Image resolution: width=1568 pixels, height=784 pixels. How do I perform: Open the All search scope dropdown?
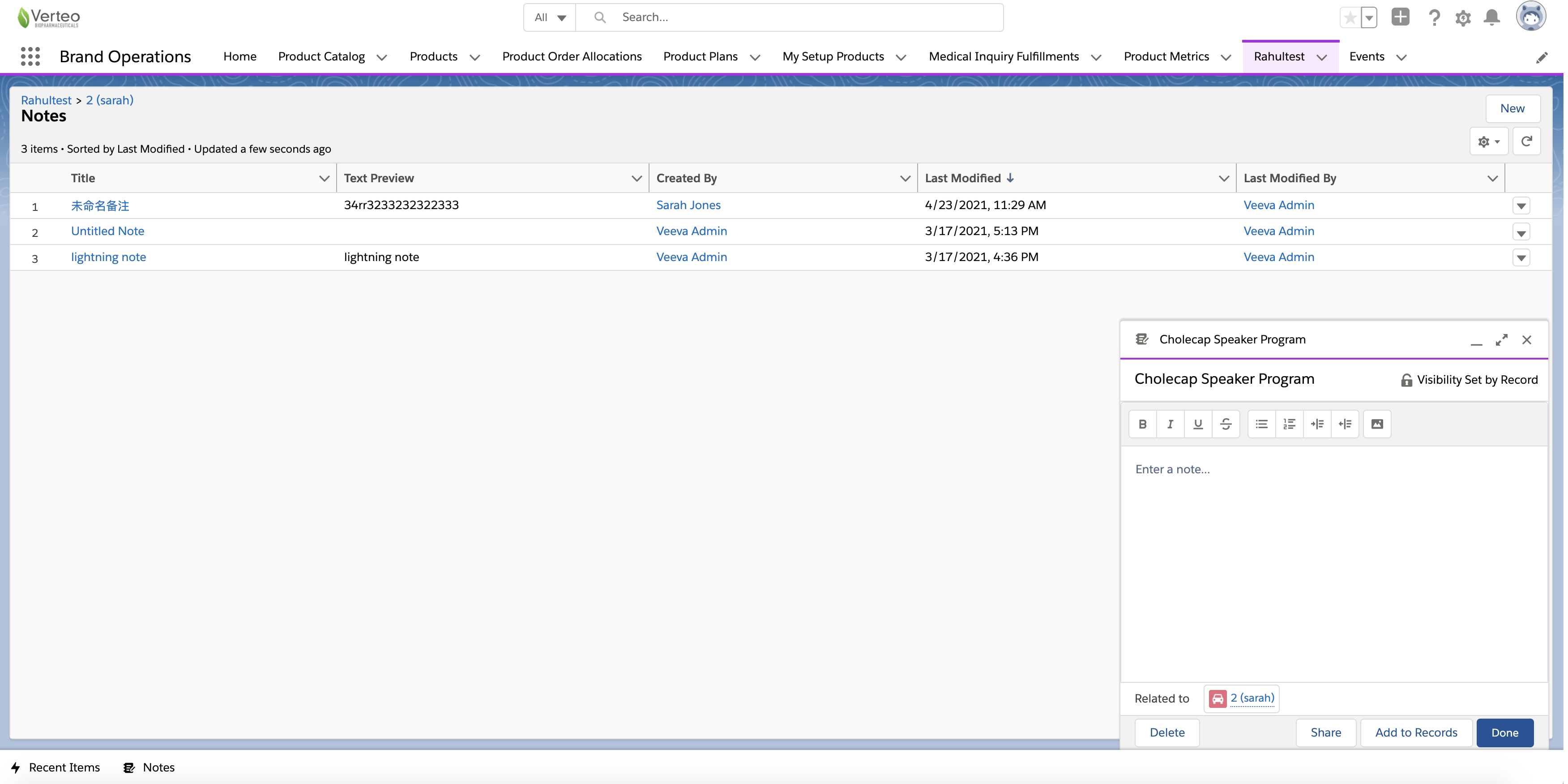(550, 17)
